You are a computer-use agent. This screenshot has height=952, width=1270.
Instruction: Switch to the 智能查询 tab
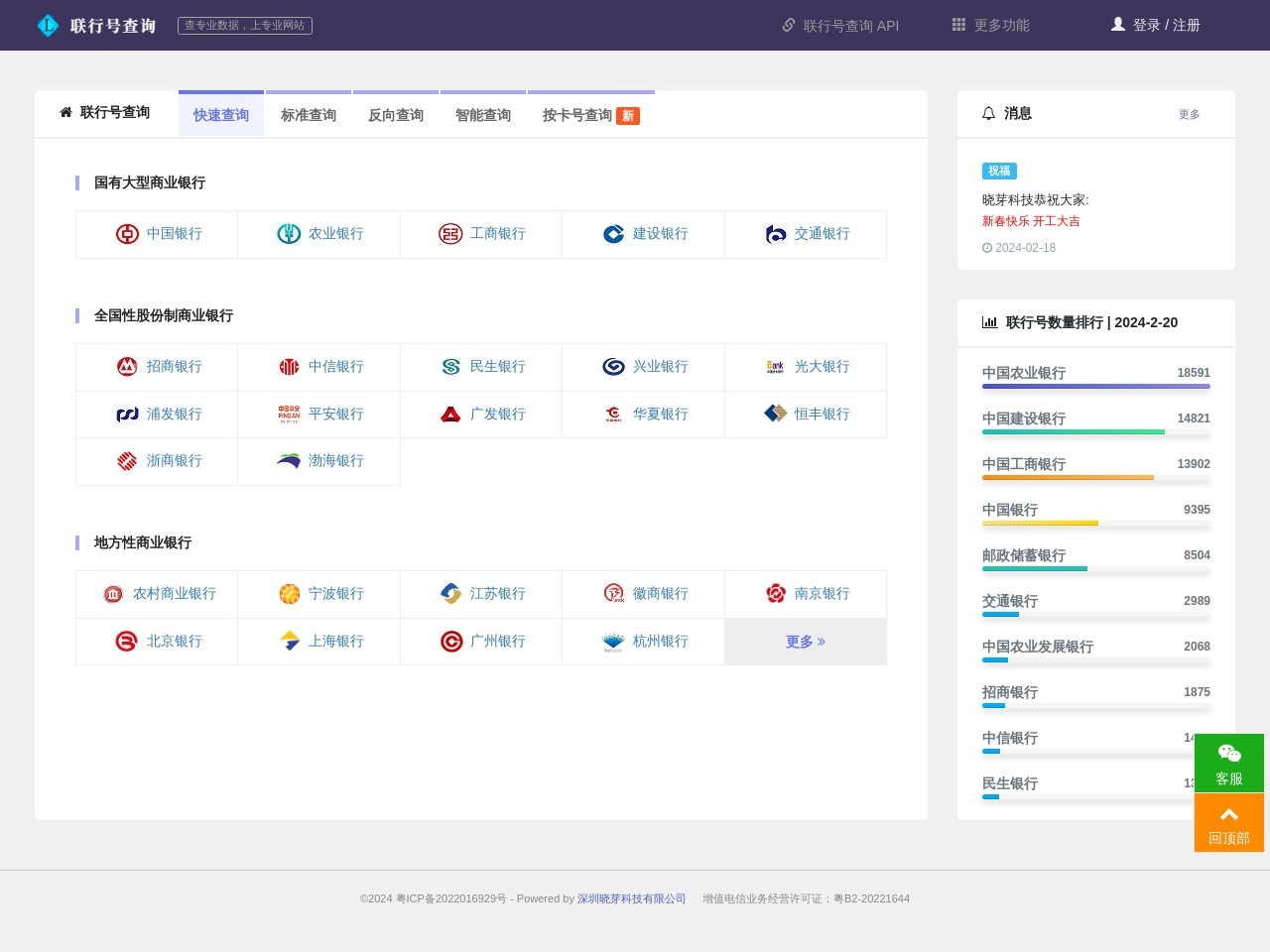click(483, 114)
